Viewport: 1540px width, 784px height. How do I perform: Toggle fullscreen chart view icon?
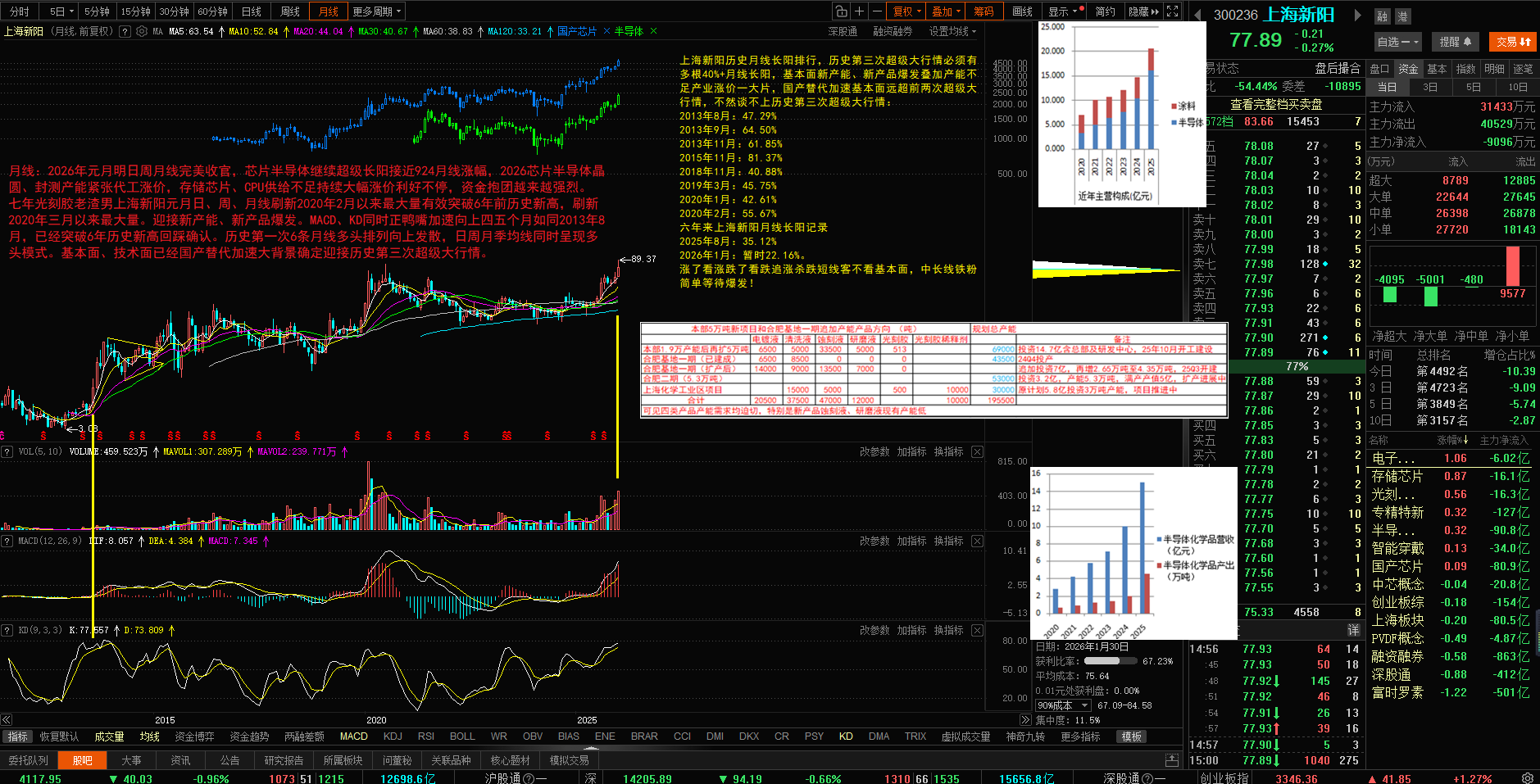click(x=1173, y=11)
